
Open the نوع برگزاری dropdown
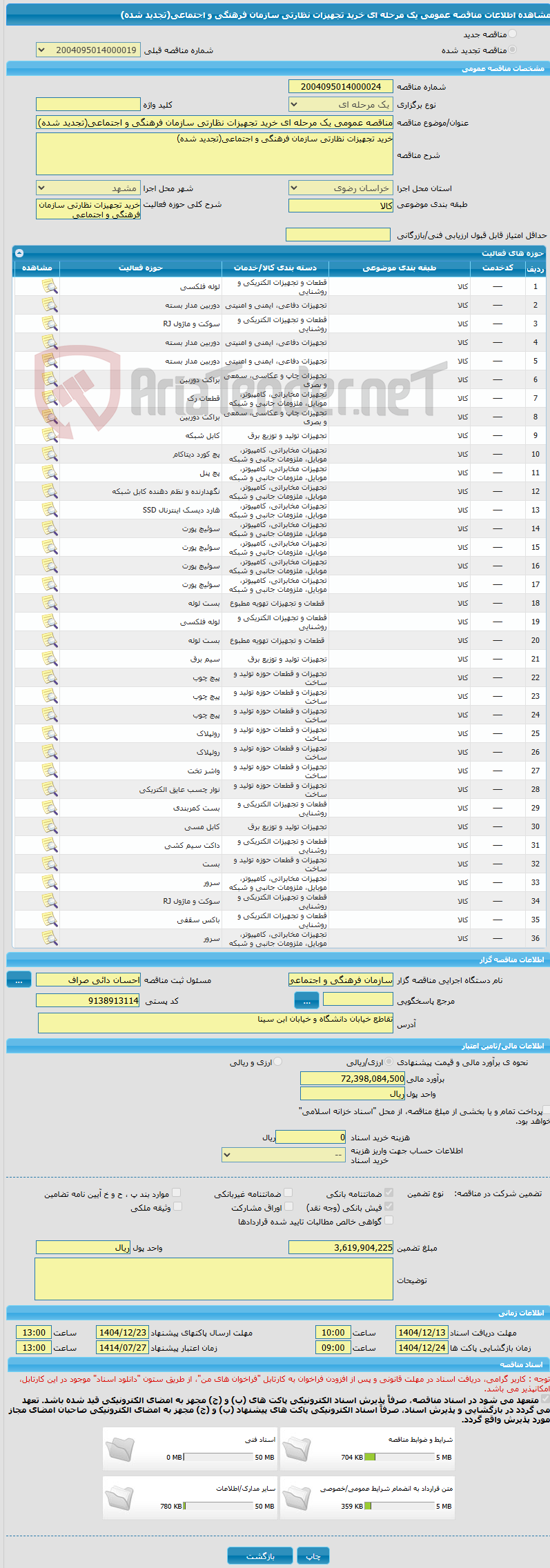341,104
